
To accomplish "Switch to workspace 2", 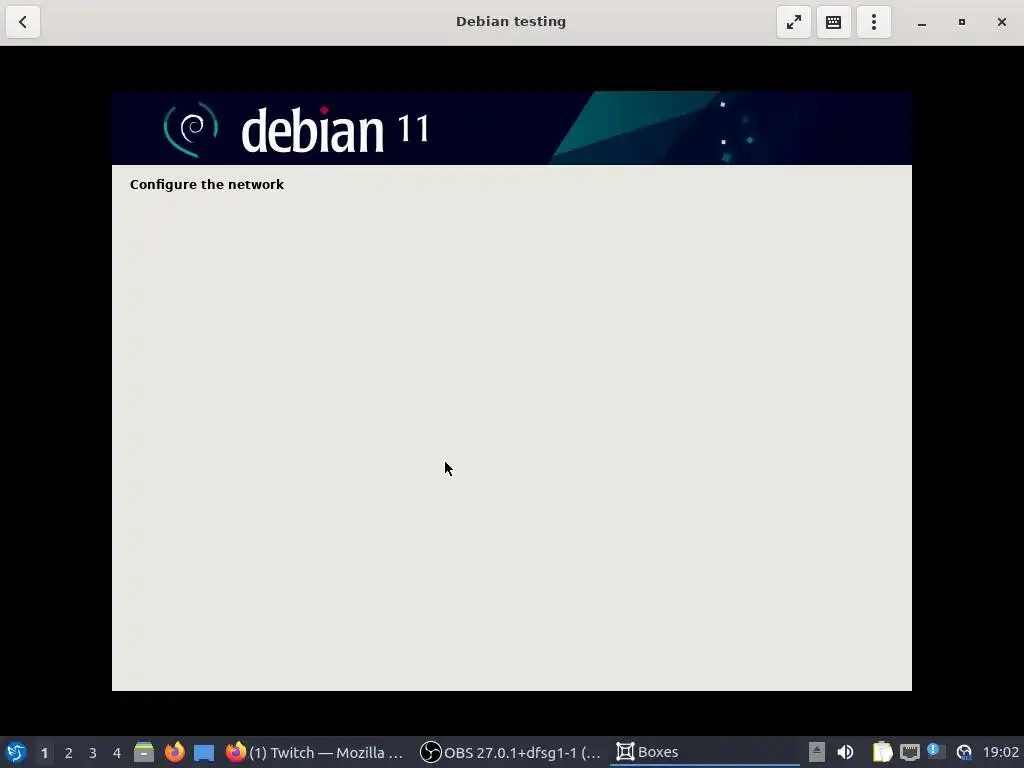I will tap(69, 753).
